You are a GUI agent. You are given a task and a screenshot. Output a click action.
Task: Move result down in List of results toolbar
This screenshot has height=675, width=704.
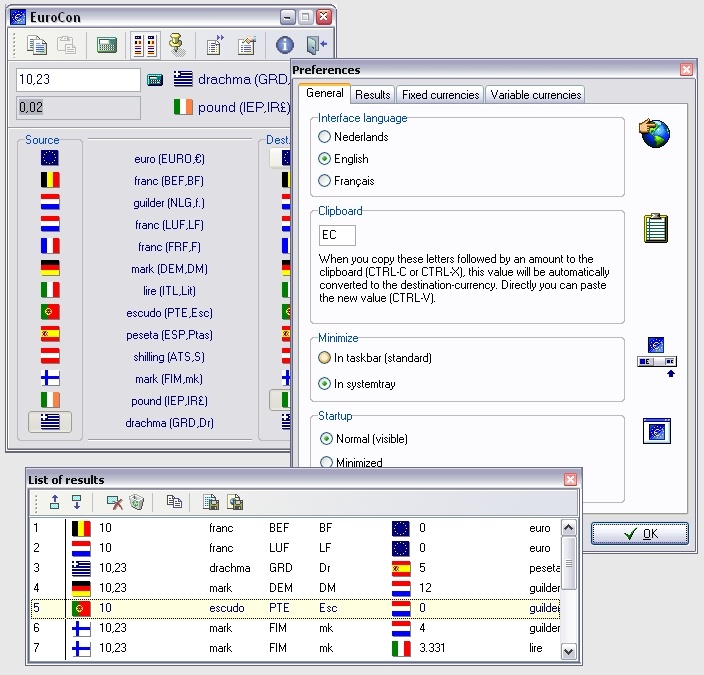tap(77, 502)
